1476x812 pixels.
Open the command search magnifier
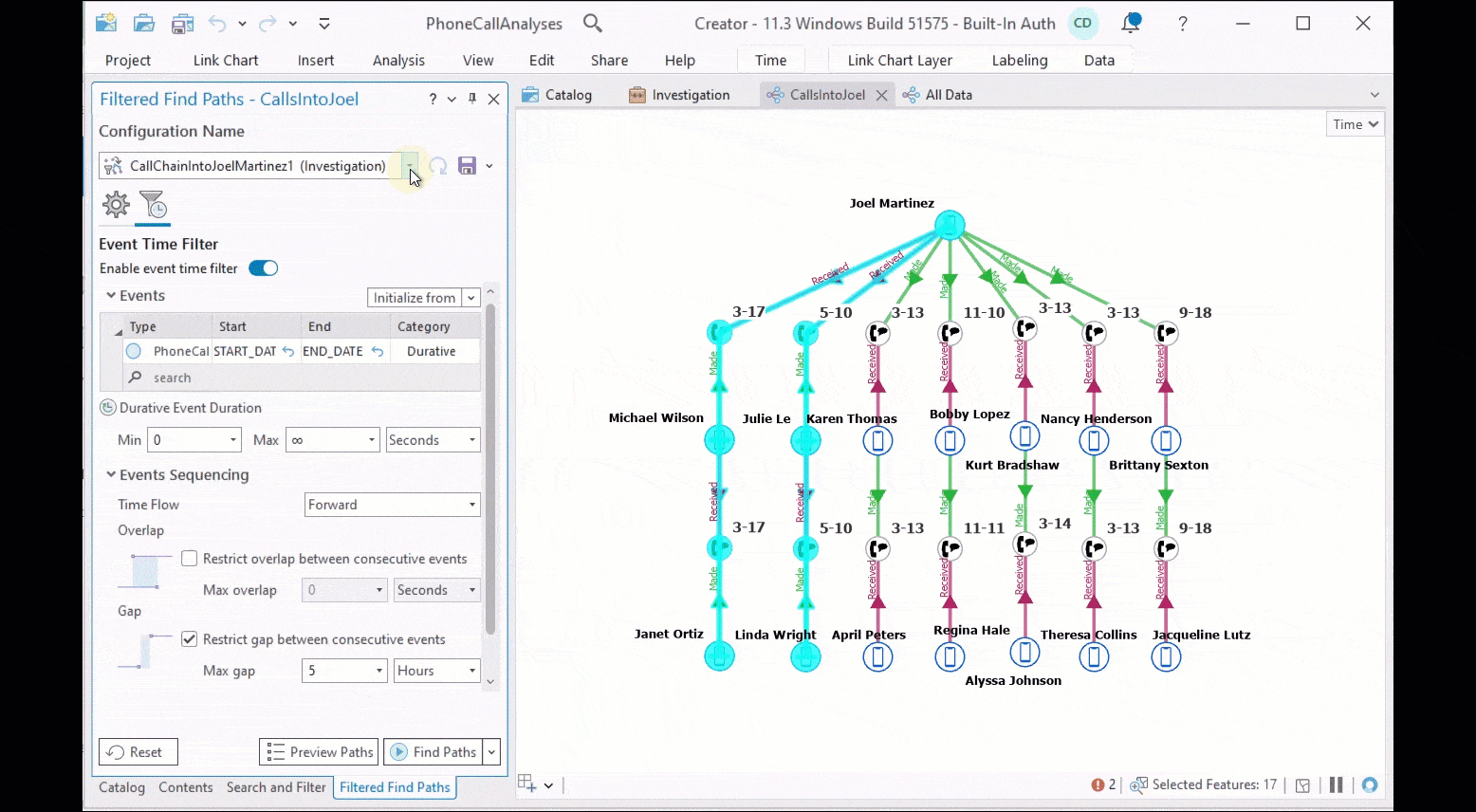pos(593,23)
